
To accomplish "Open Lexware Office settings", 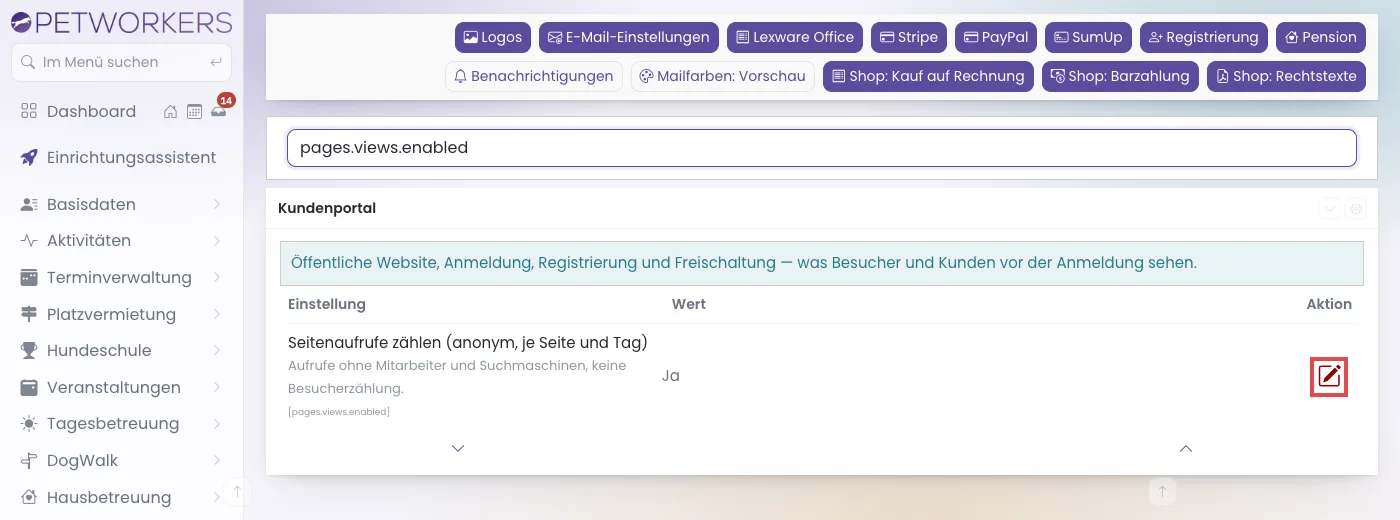I will (x=795, y=37).
